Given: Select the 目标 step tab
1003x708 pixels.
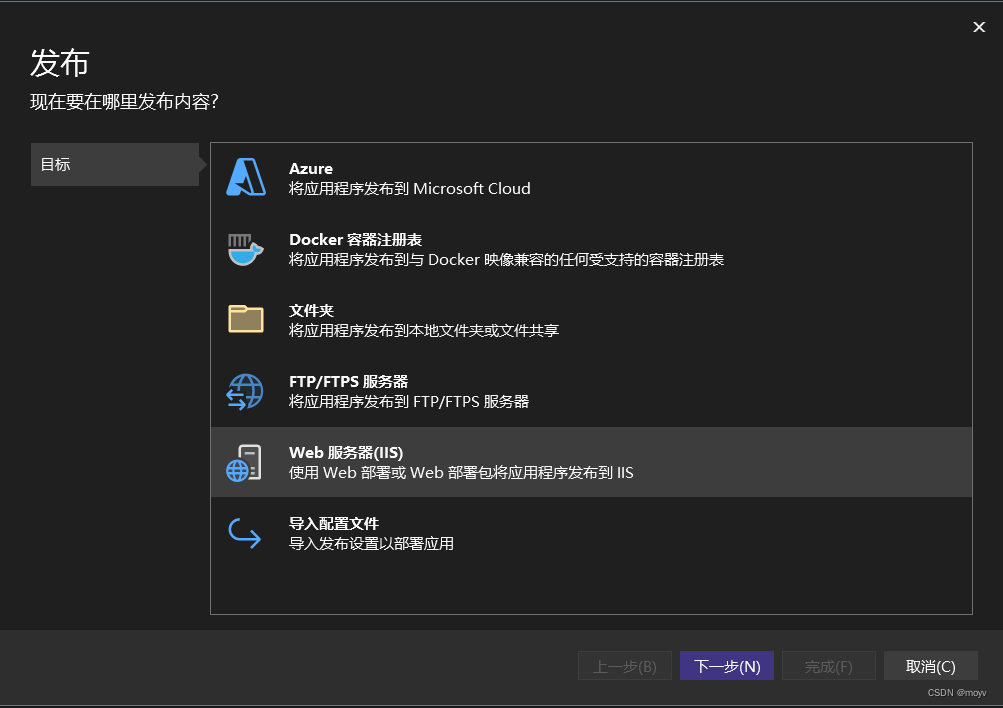Looking at the screenshot, I should [115, 164].
